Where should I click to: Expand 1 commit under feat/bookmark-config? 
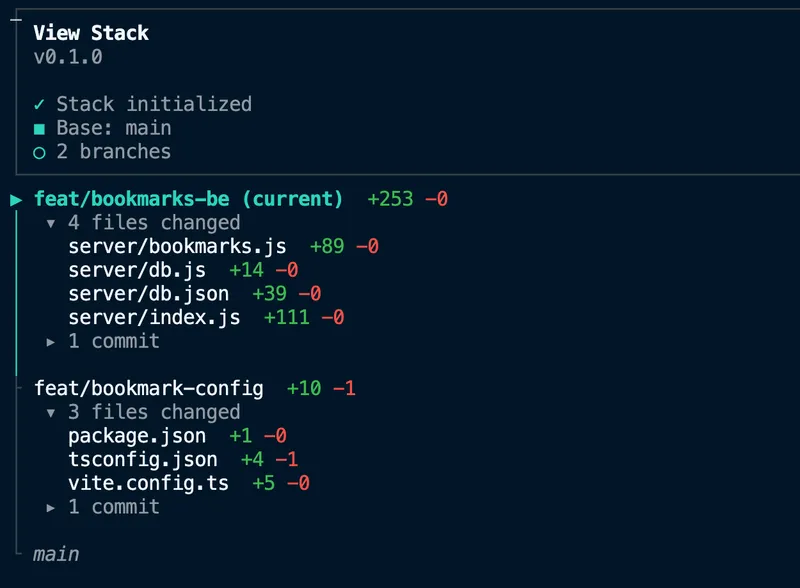pyautogui.click(x=51, y=508)
